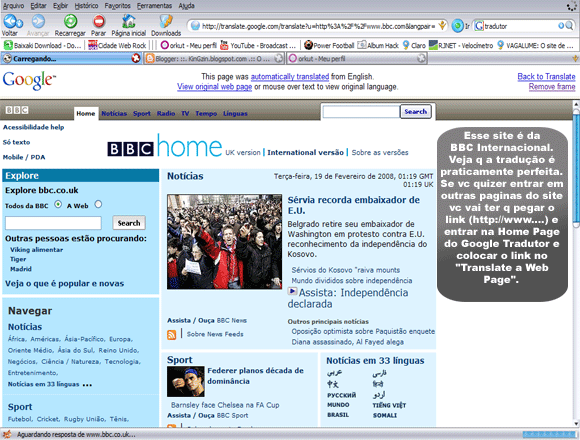
Task: Click the Back to Translate link
Action: point(546,77)
